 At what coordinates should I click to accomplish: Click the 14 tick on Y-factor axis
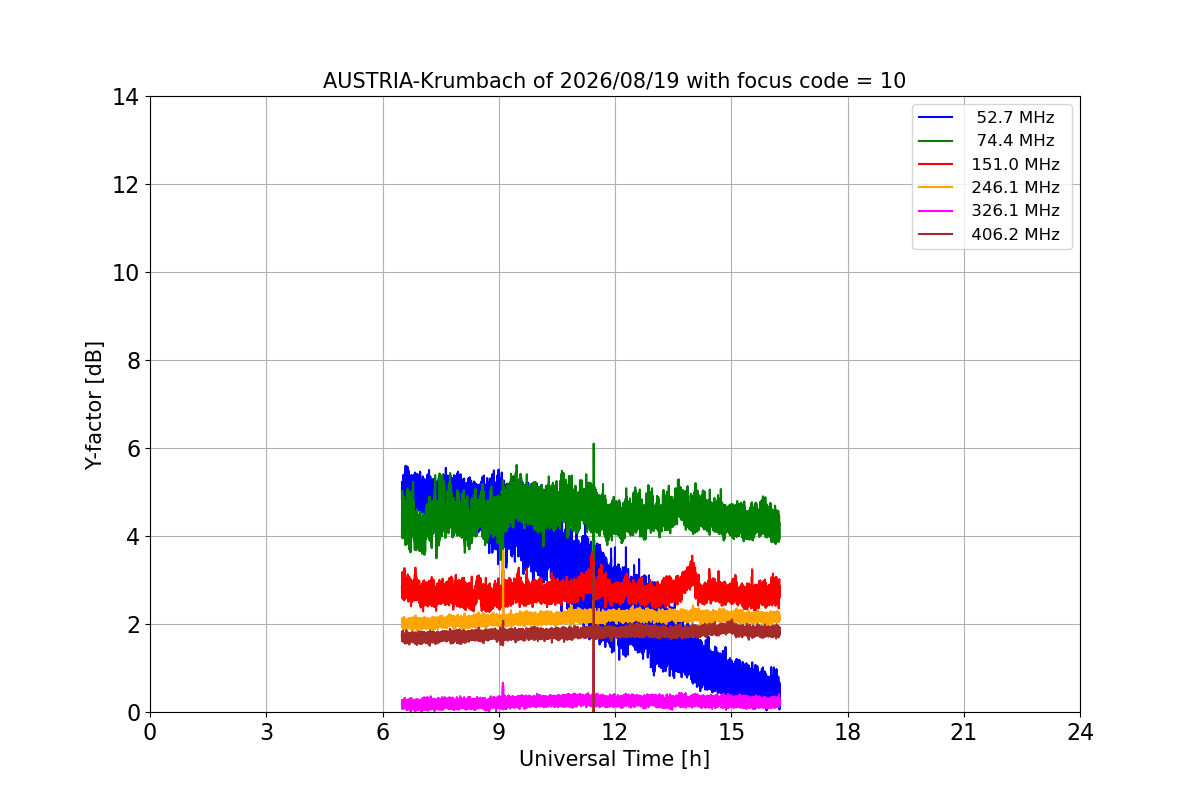click(x=125, y=97)
